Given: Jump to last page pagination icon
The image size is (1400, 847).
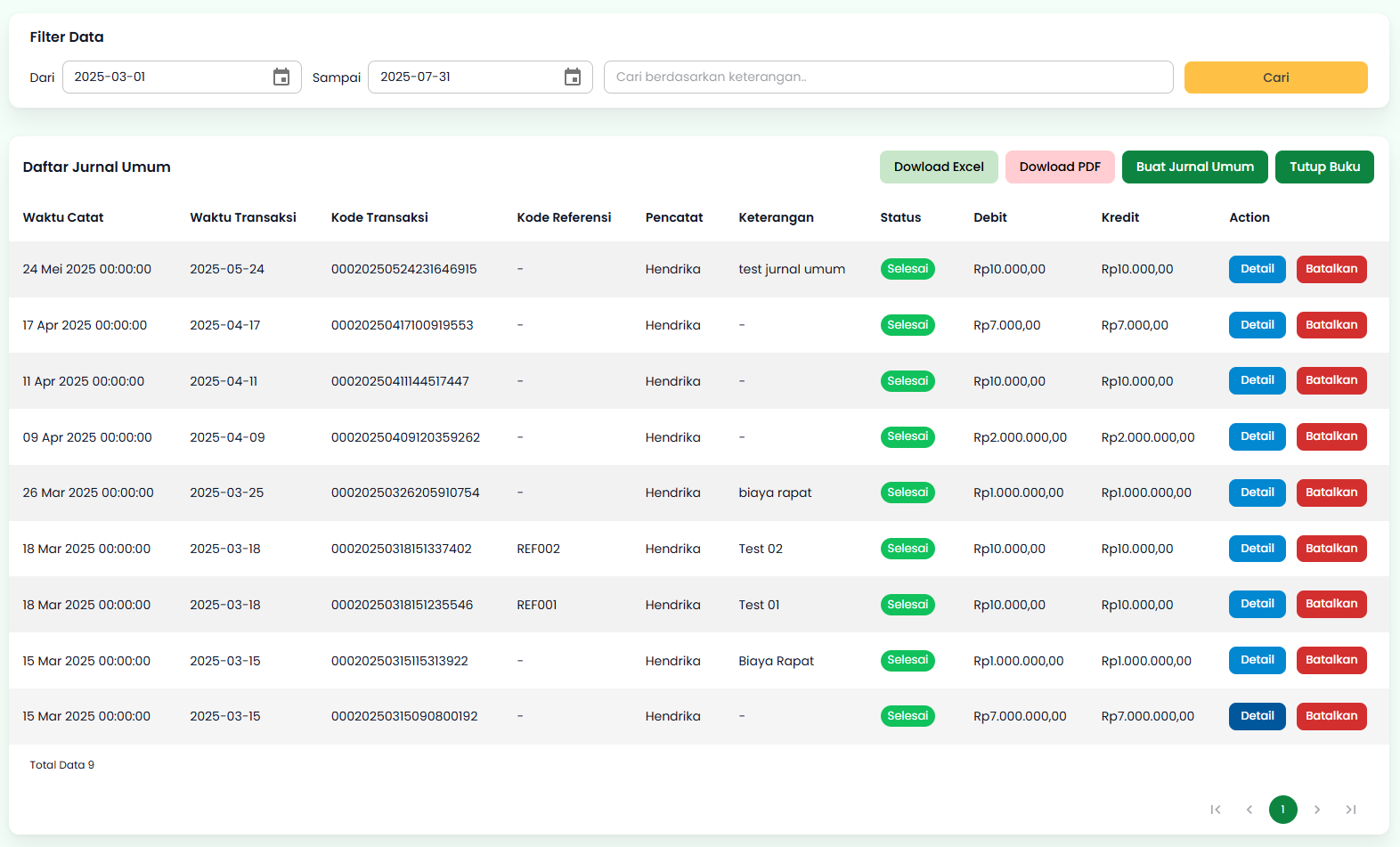Looking at the screenshot, I should tap(1351, 810).
